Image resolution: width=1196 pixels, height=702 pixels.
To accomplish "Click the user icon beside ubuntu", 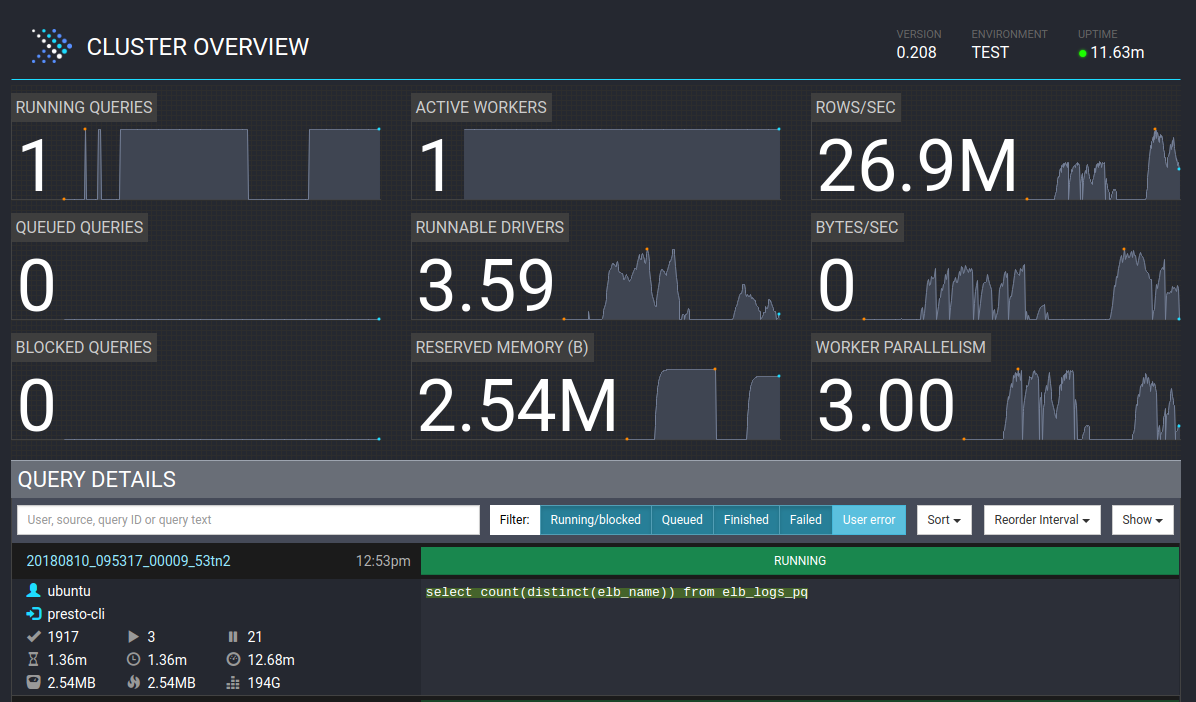I will click(x=34, y=591).
